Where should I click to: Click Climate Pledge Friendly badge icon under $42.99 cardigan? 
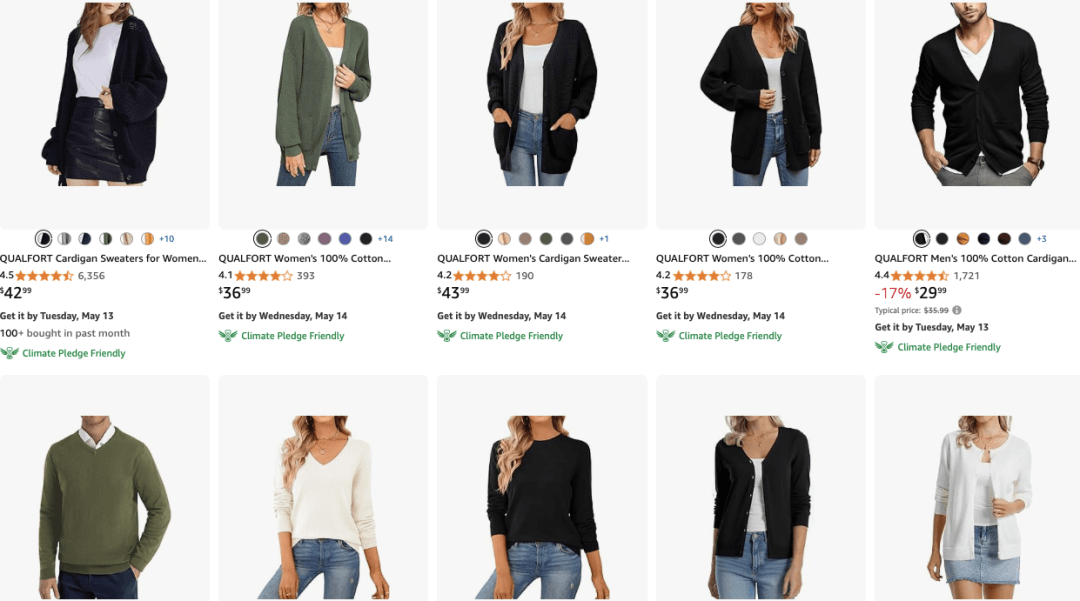(10, 353)
